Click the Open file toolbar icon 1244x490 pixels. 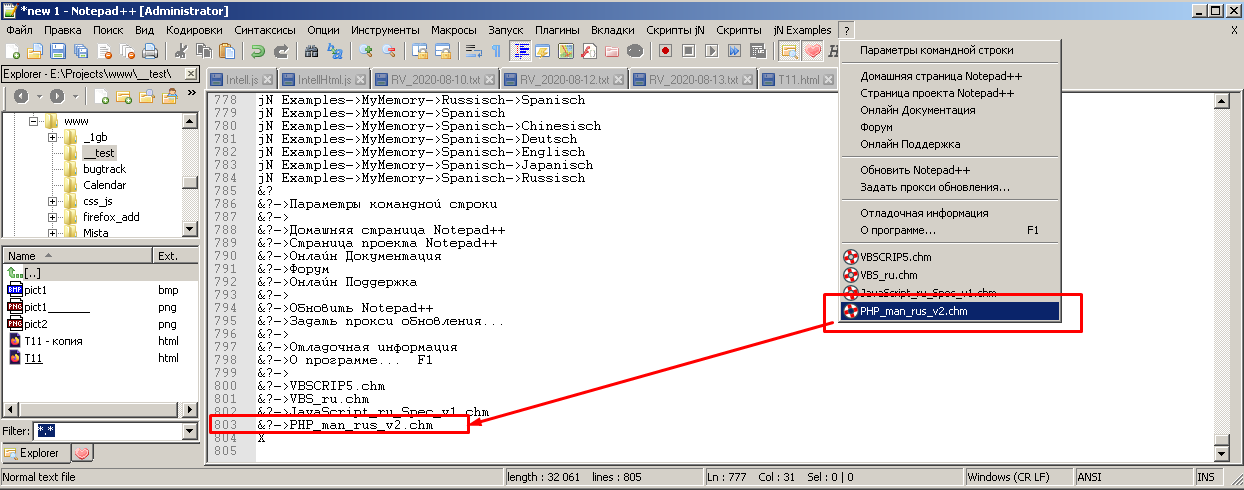tap(35, 50)
